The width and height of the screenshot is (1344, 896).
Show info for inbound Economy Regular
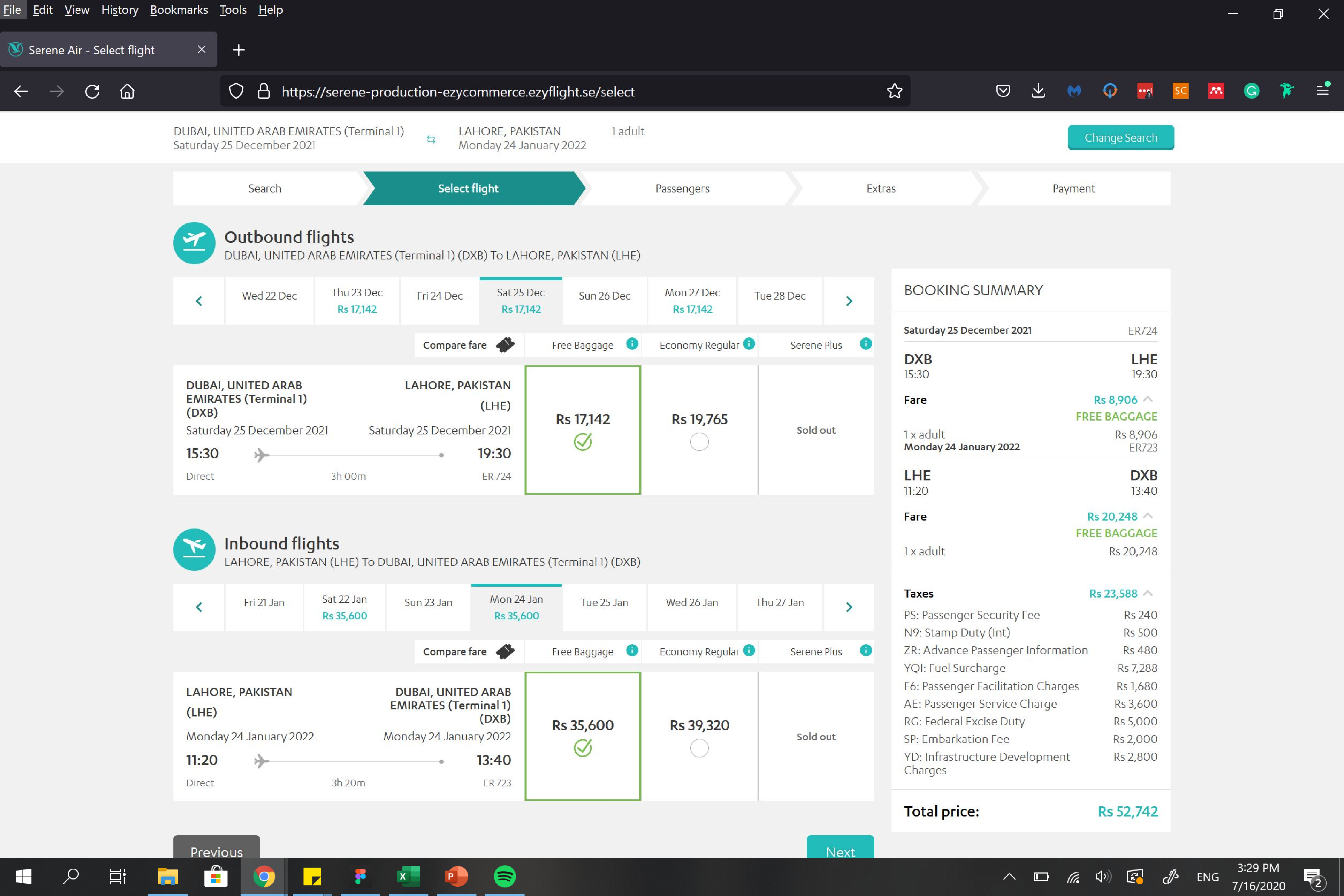[x=749, y=650]
